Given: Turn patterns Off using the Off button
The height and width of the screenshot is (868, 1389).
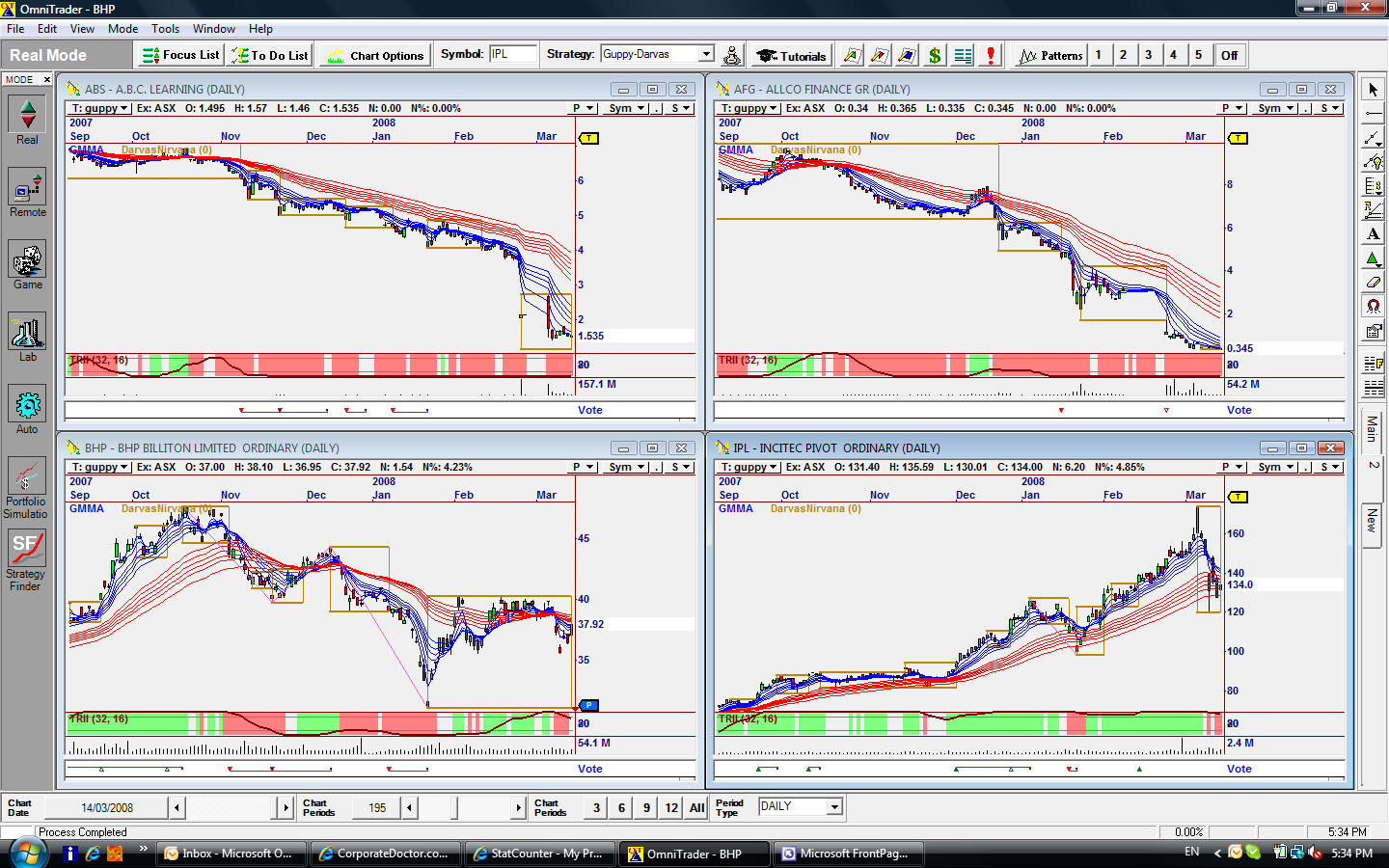Looking at the screenshot, I should coord(1229,55).
